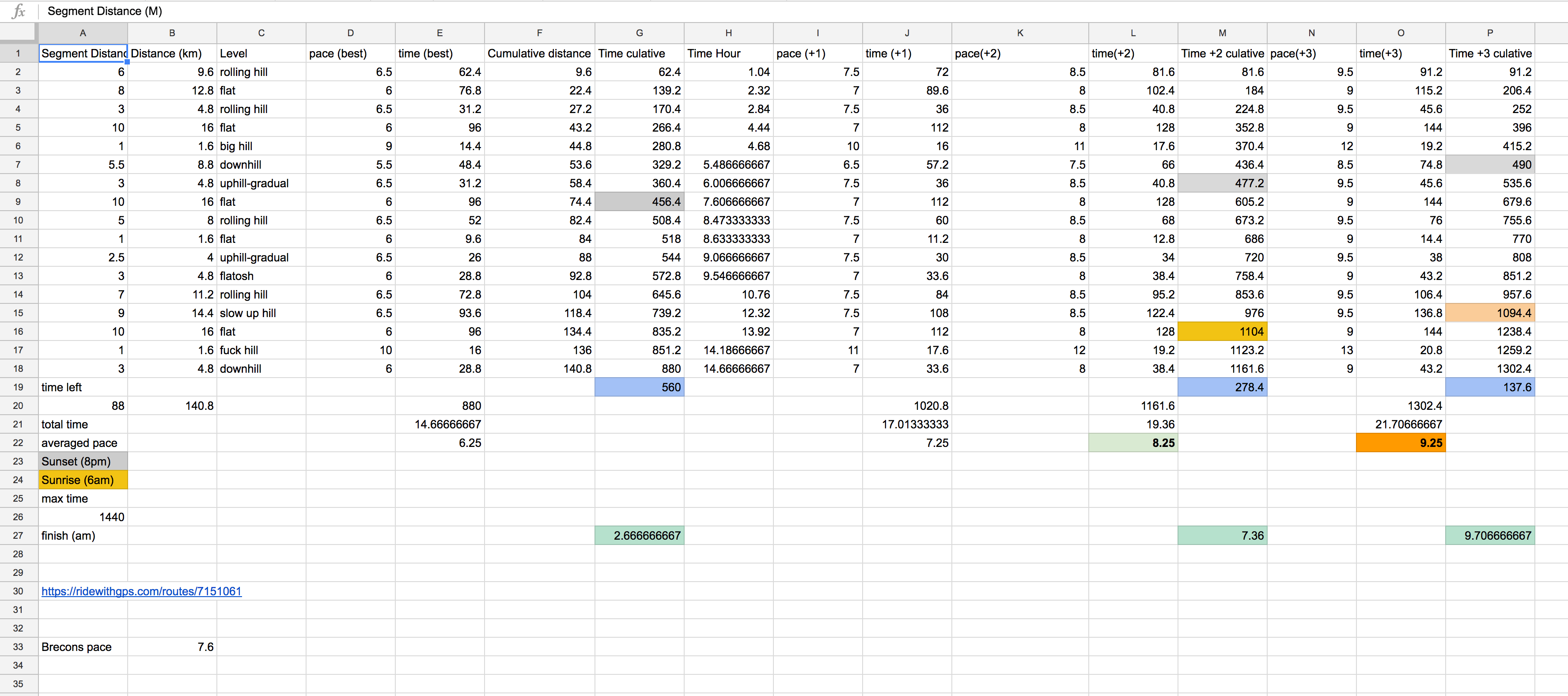The height and width of the screenshot is (696, 1568).
Task: Click the 'pace(+3)' header cell
Action: click(x=1312, y=53)
